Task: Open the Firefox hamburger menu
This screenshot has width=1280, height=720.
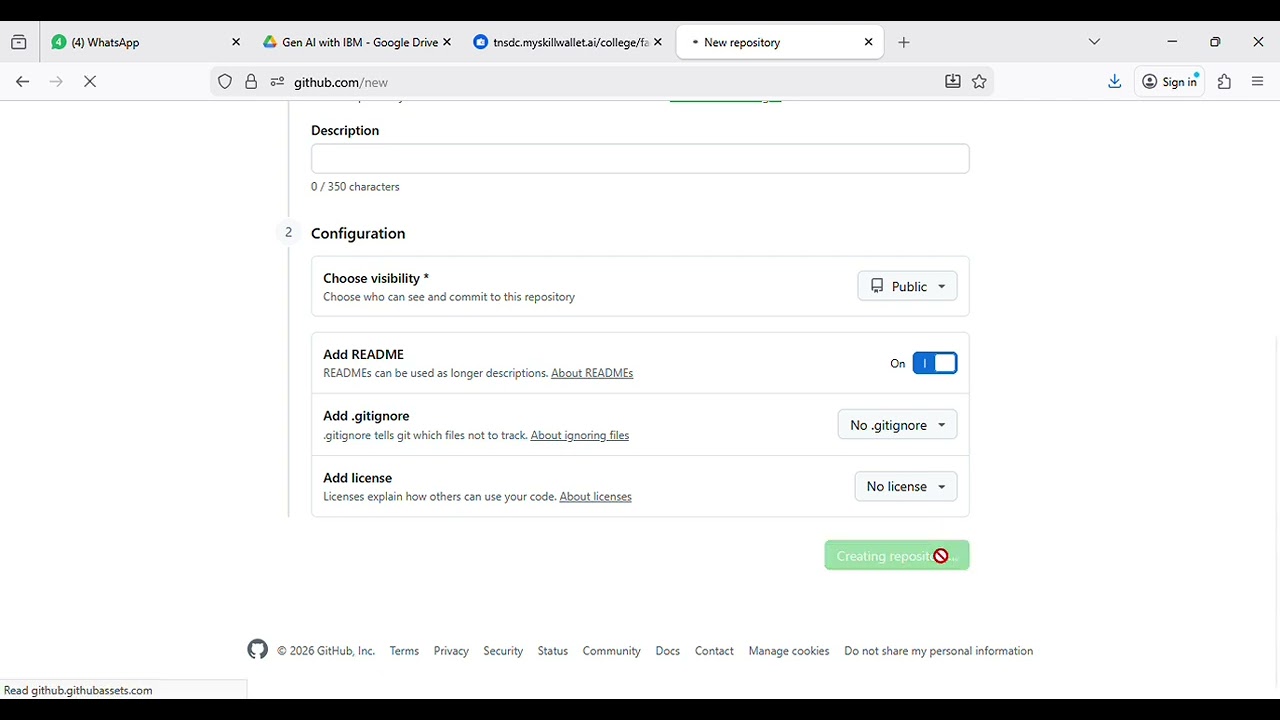Action: click(1258, 82)
